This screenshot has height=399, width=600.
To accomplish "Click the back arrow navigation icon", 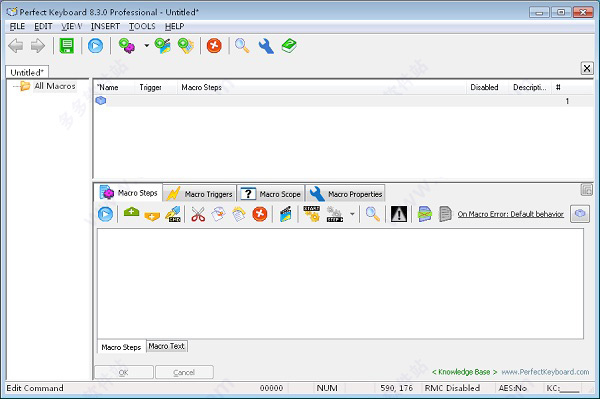I will coord(16,46).
